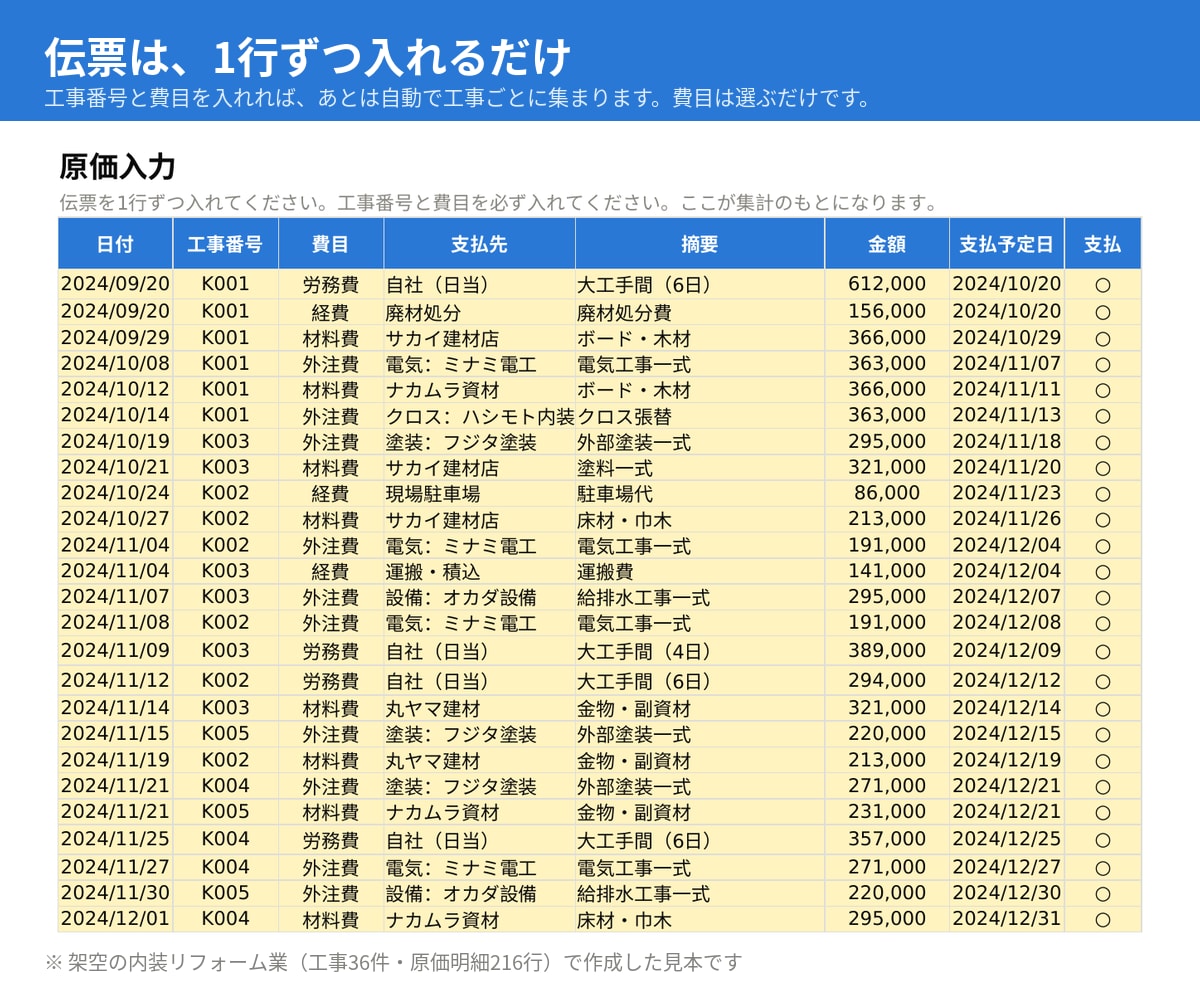Select the payment date '2024/11/23'
This screenshot has height=990, width=1200.
1006,493
